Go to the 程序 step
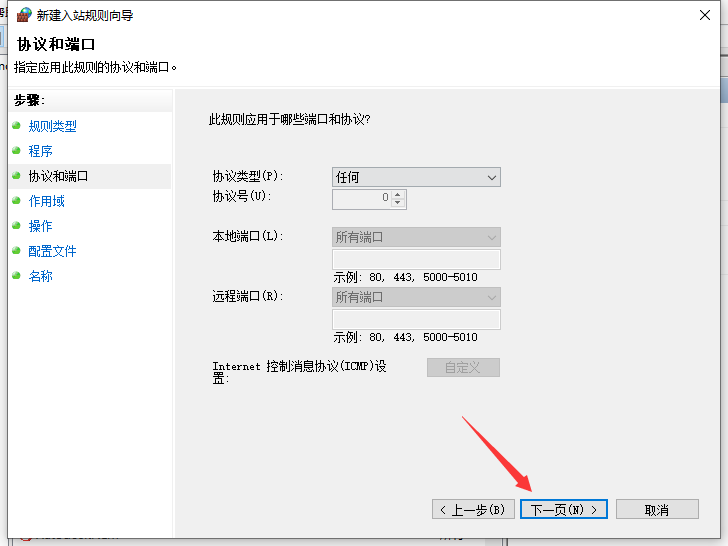Viewport: 728px width, 546px height. [x=40, y=151]
